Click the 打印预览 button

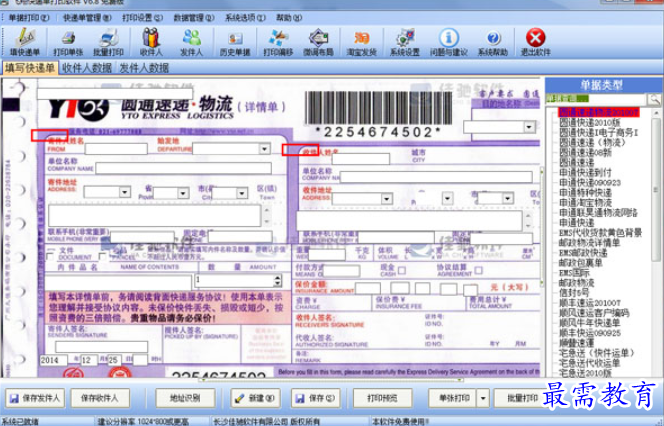click(382, 398)
